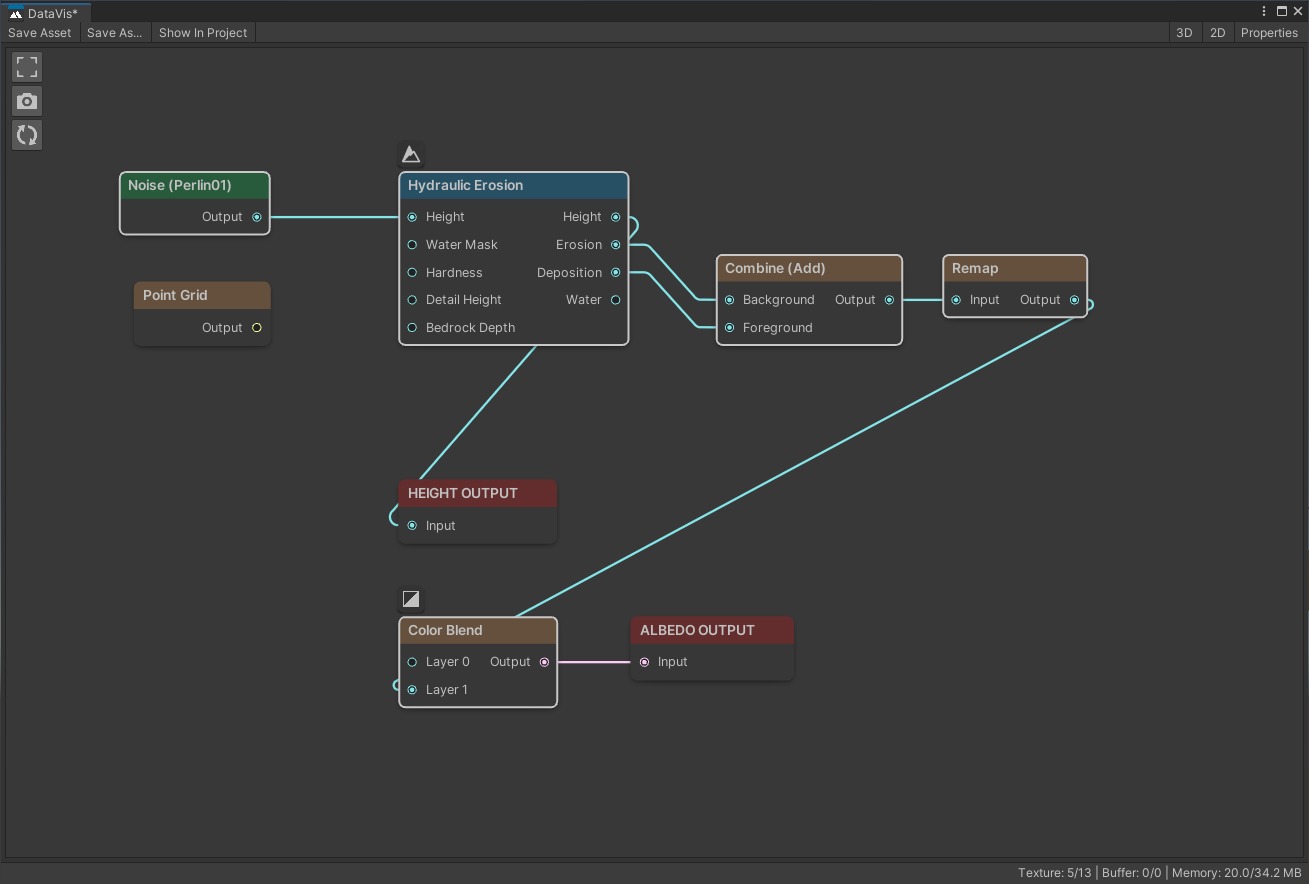Screen dimensions: 1309x884
Task: Select the DataVis* tab
Action: coord(45,13)
